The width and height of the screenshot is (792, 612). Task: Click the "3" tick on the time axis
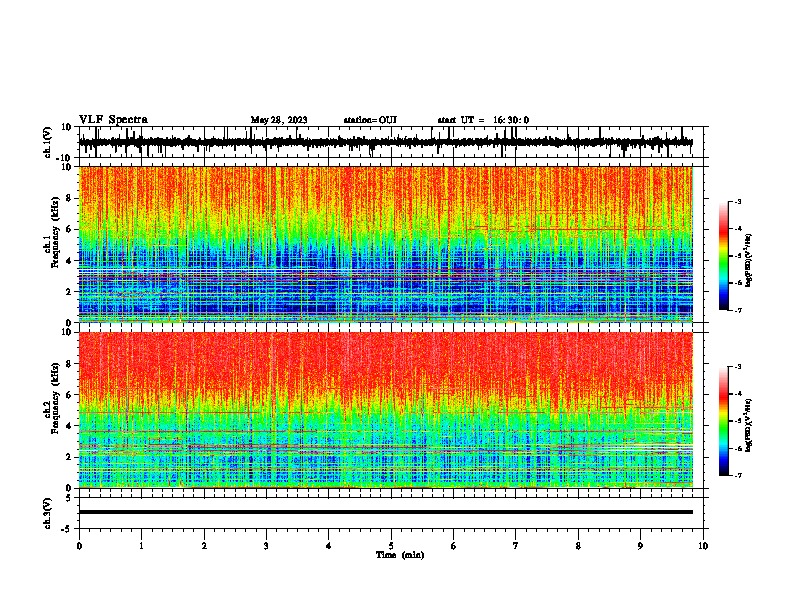[266, 546]
